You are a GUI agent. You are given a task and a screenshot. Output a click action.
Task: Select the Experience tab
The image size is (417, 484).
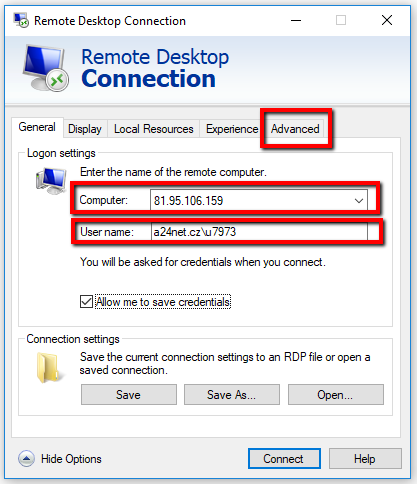[x=232, y=129]
